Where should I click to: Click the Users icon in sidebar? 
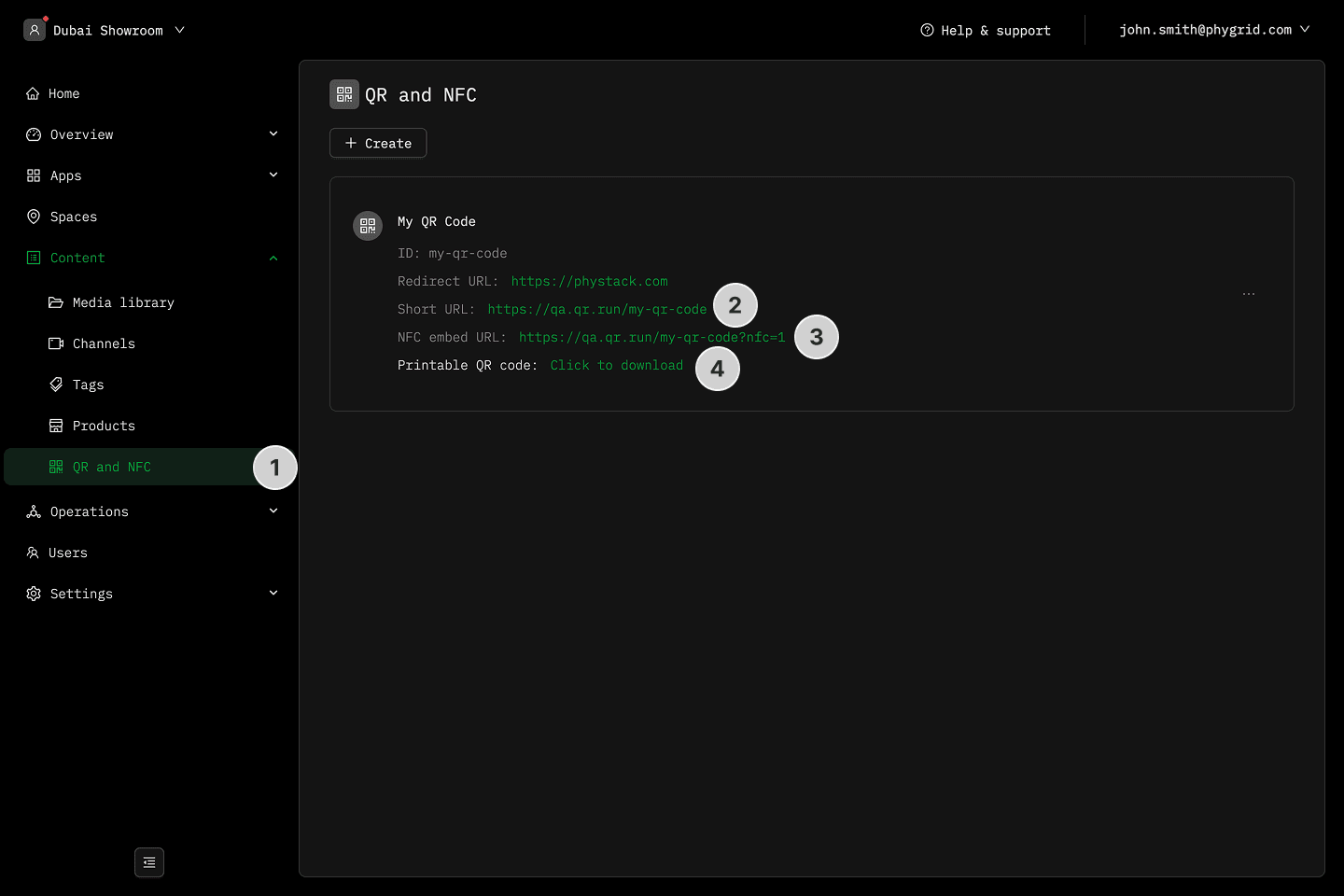click(33, 553)
